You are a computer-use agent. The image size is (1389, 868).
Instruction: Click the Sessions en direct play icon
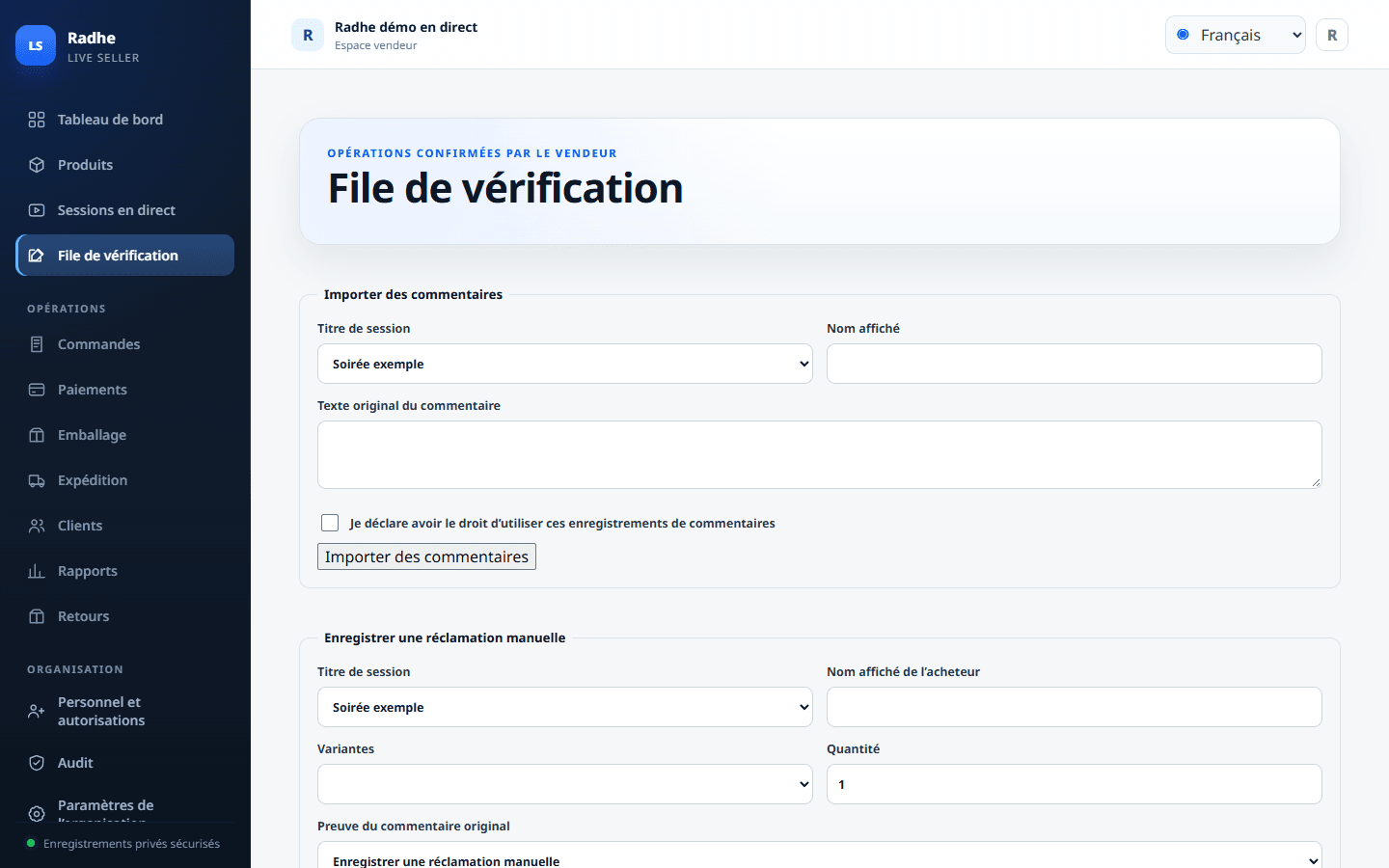coord(37,210)
